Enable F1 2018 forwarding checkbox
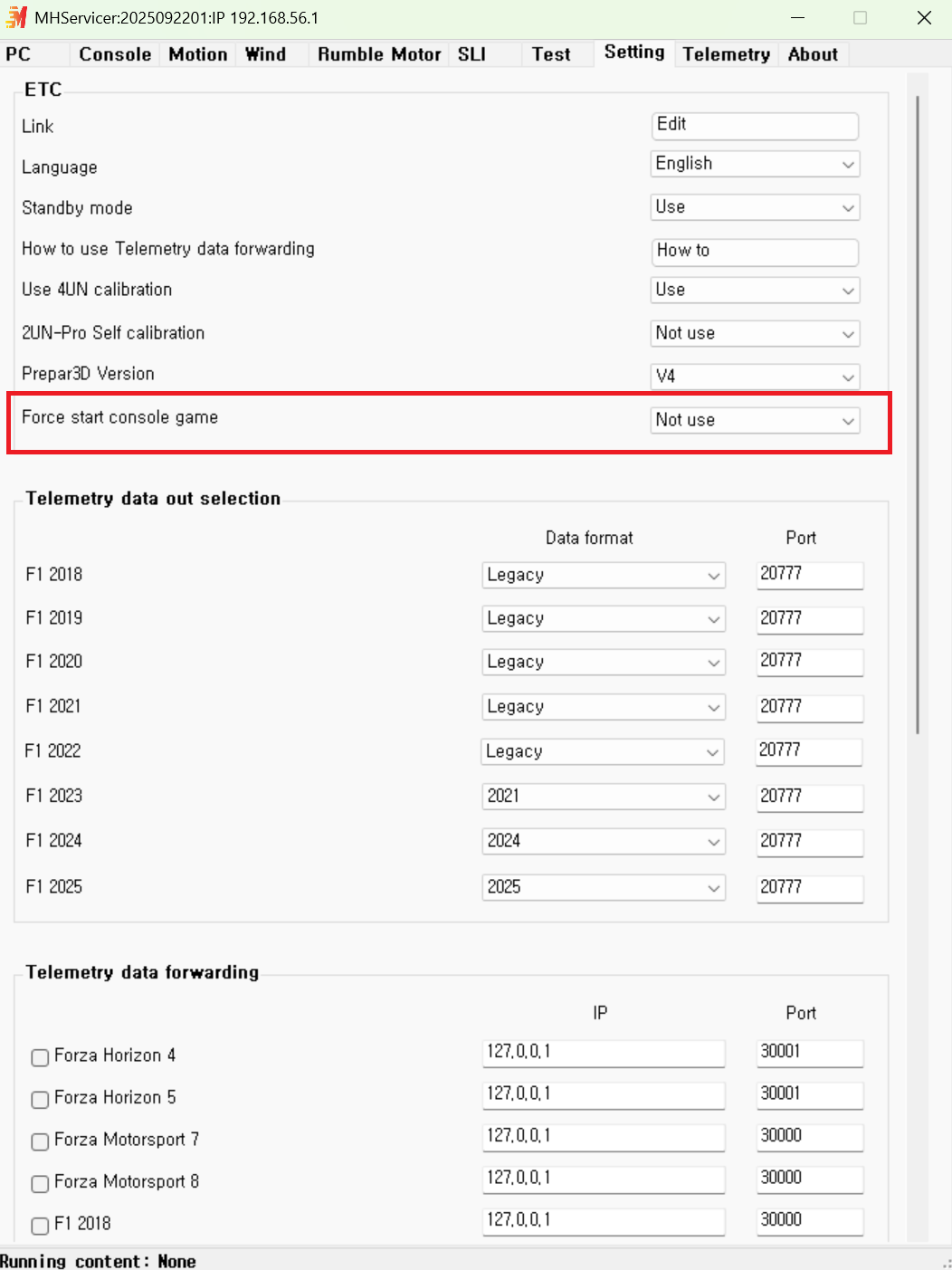The height and width of the screenshot is (1270, 952). [40, 1226]
